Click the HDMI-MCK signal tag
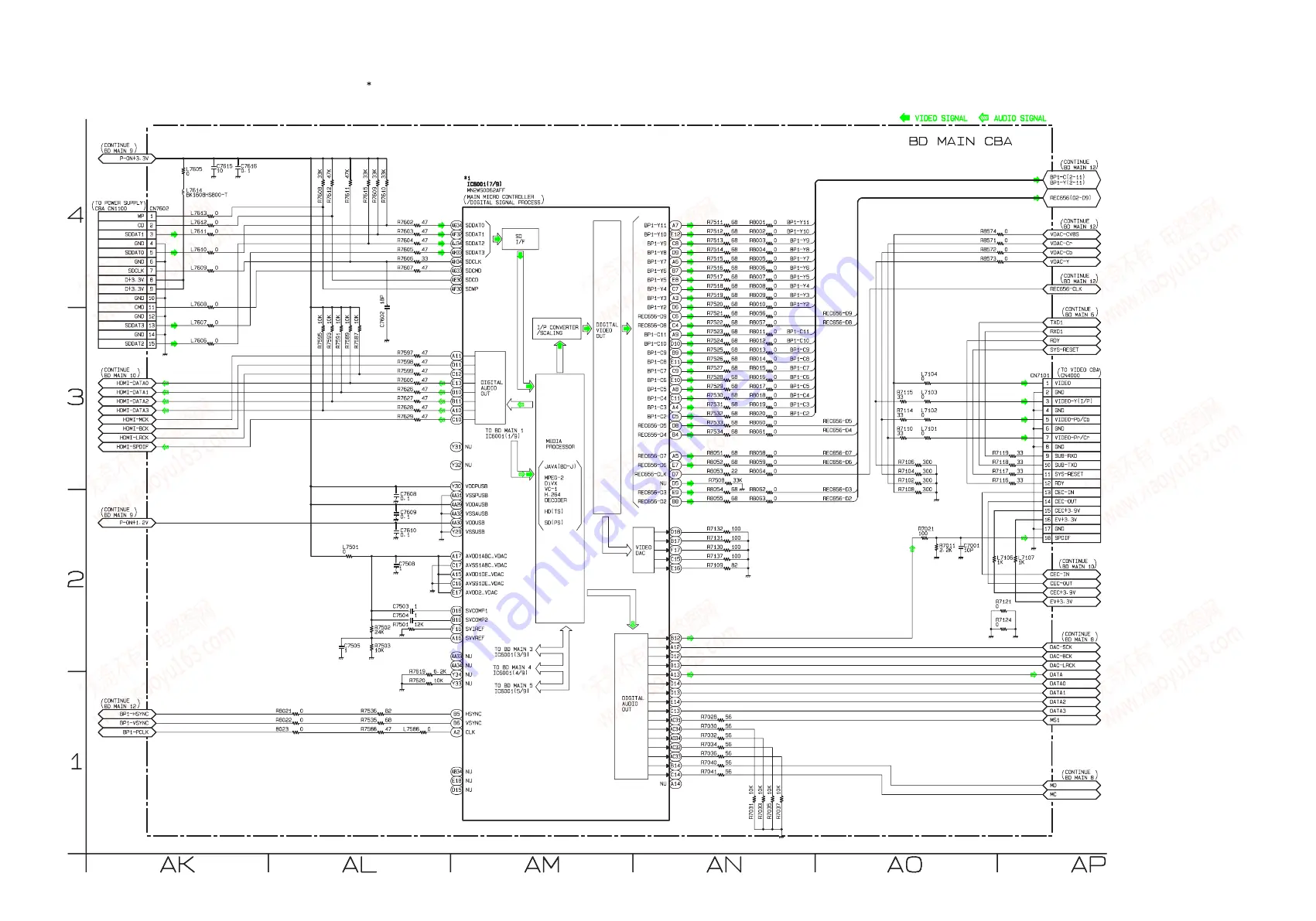1316x921 pixels. coord(128,420)
